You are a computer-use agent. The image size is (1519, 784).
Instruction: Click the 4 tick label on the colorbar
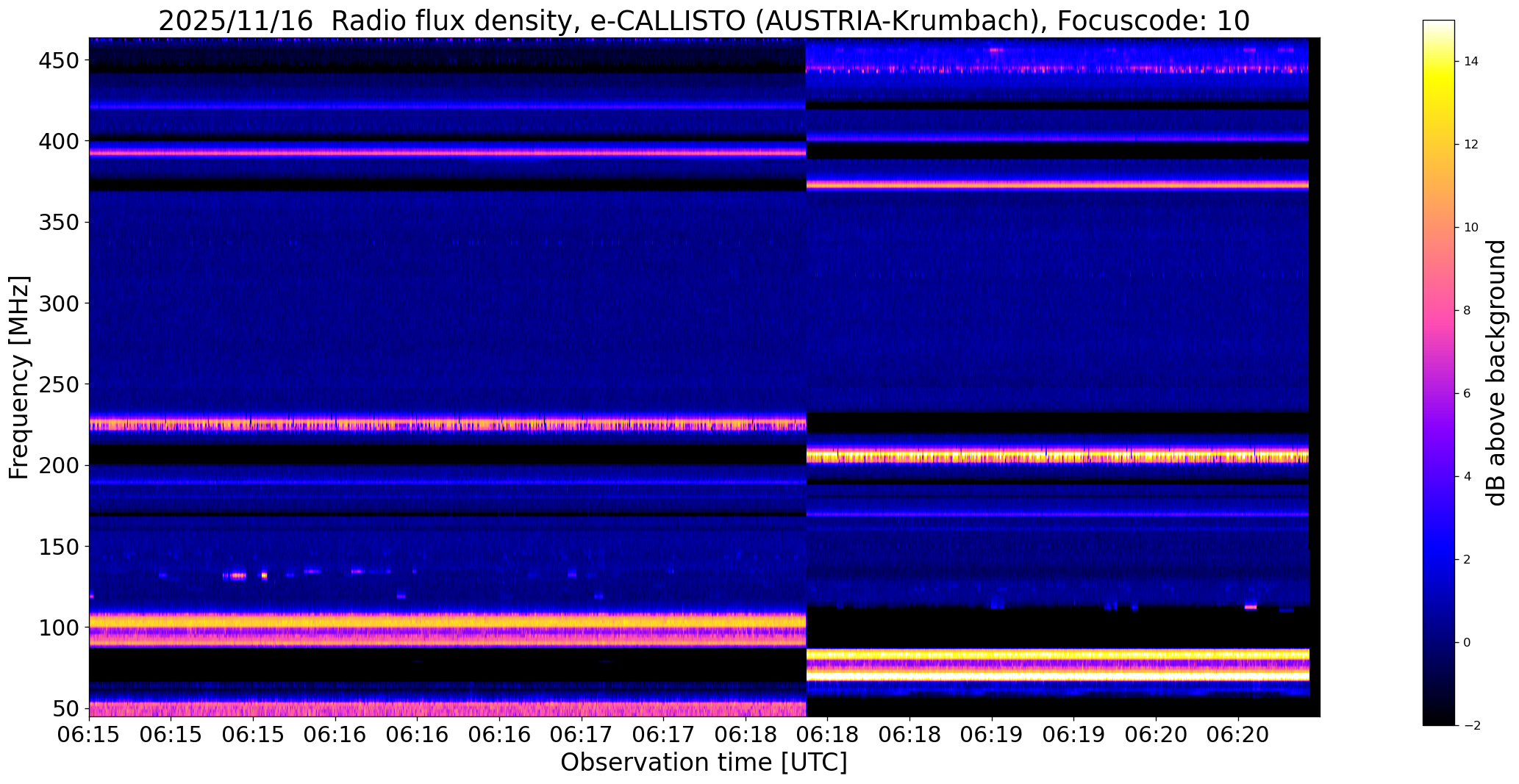[1467, 477]
